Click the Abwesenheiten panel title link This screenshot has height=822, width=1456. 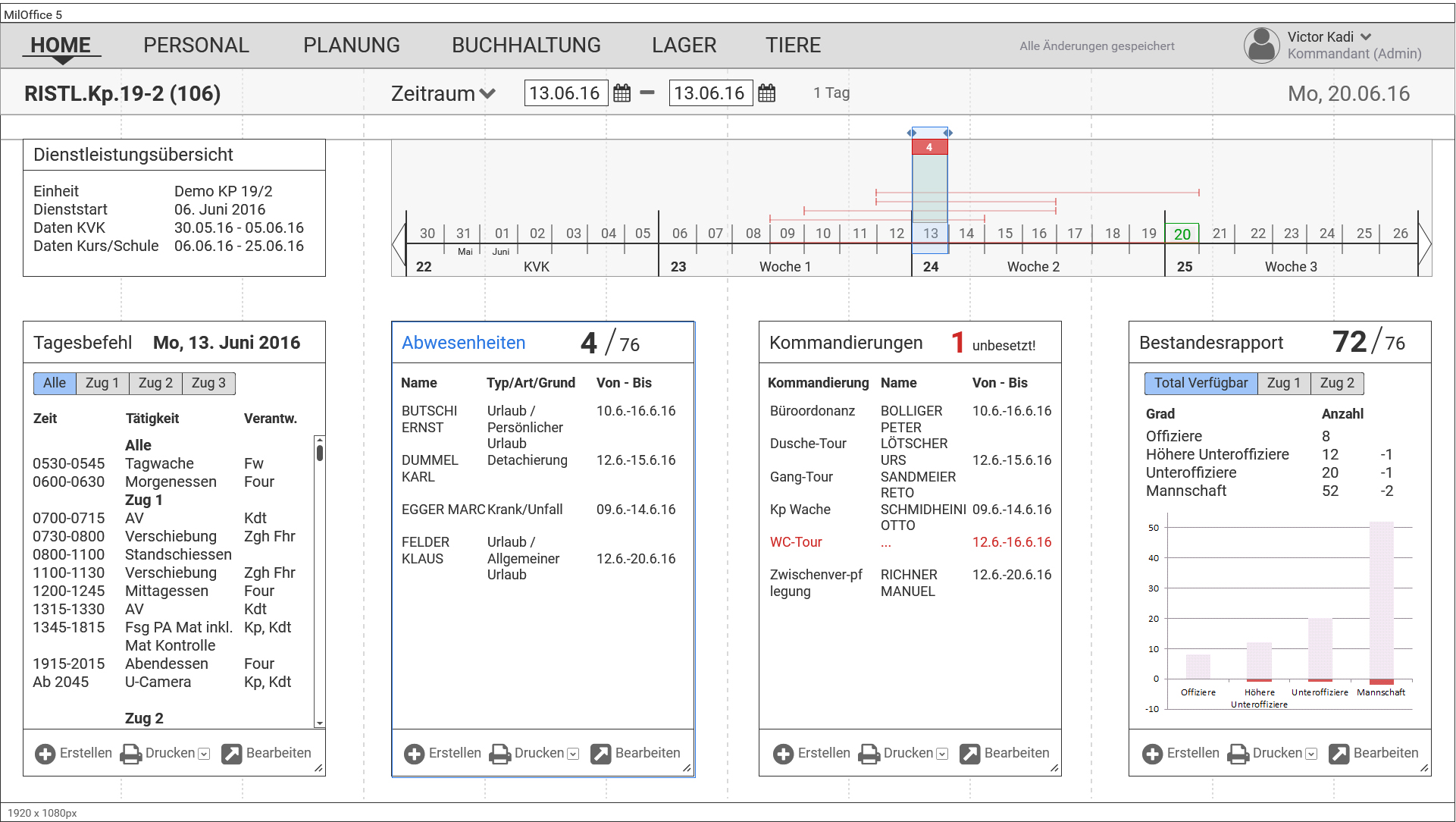[463, 343]
